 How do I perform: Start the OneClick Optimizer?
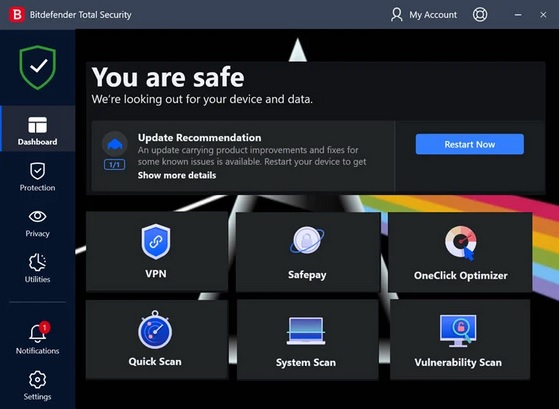point(460,252)
